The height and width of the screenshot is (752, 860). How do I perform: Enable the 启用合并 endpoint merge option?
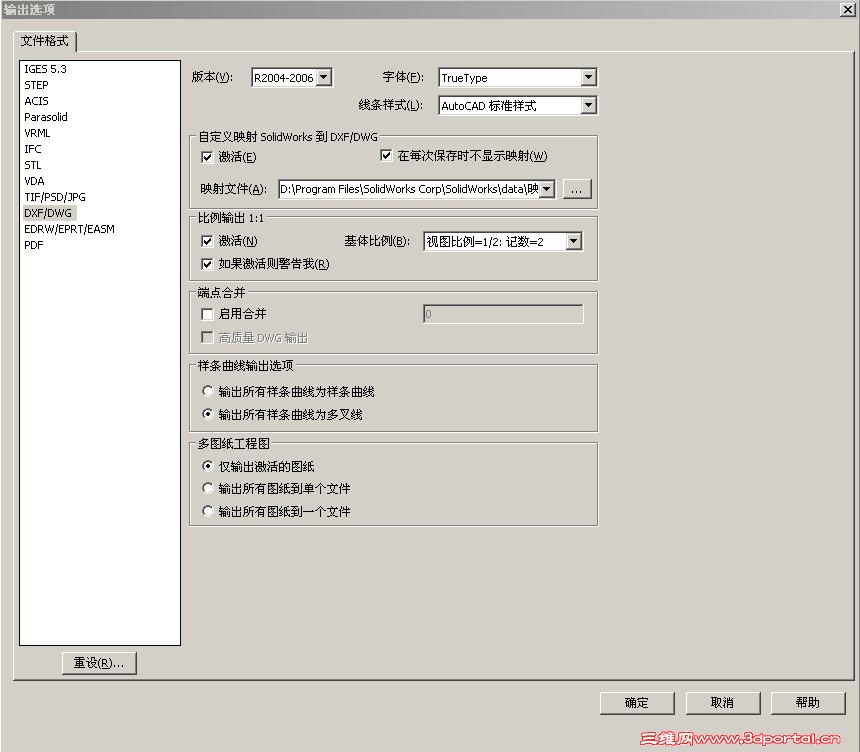pyautogui.click(x=207, y=313)
